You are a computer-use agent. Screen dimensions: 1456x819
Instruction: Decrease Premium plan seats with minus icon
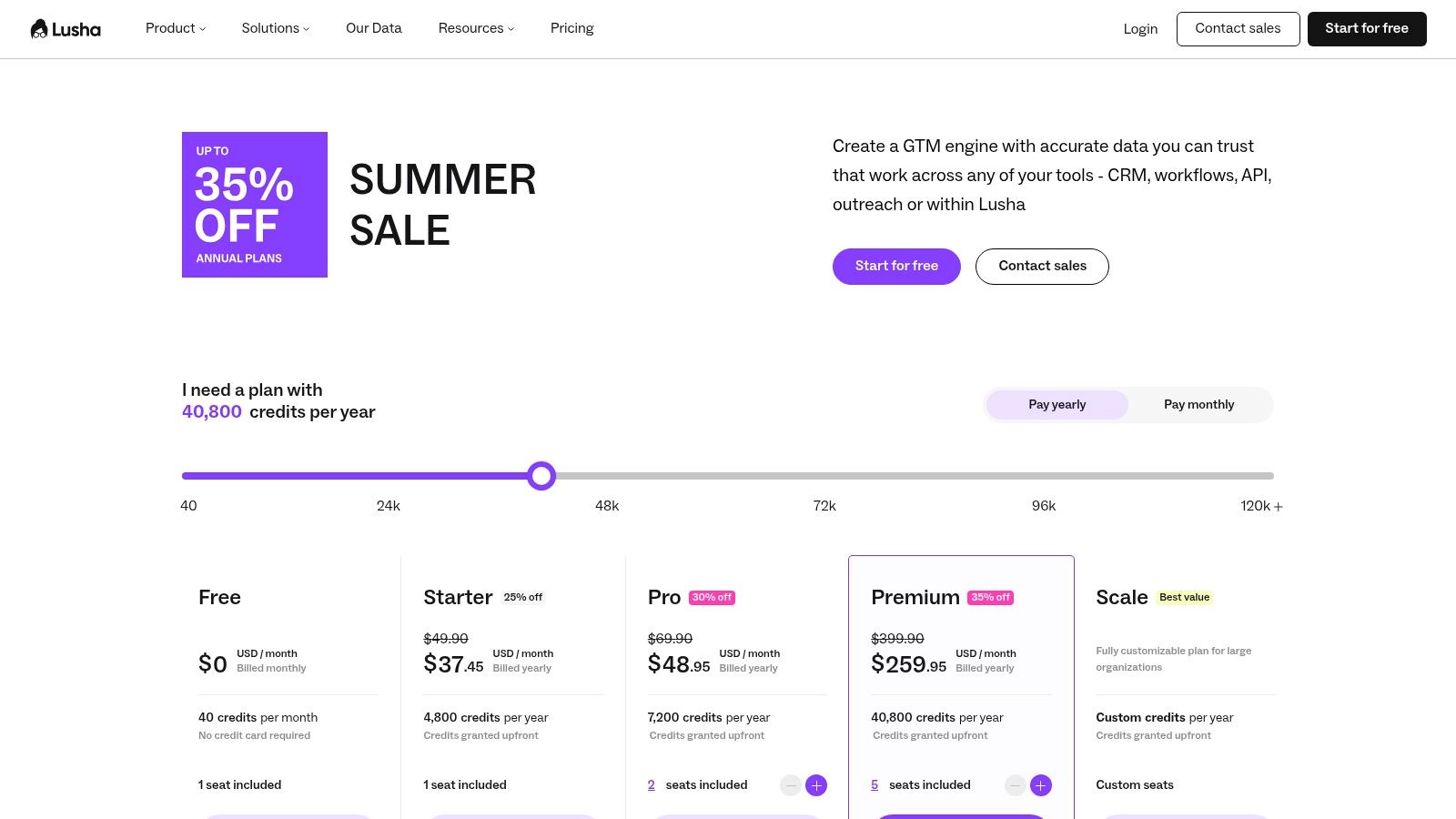pyautogui.click(x=1016, y=785)
